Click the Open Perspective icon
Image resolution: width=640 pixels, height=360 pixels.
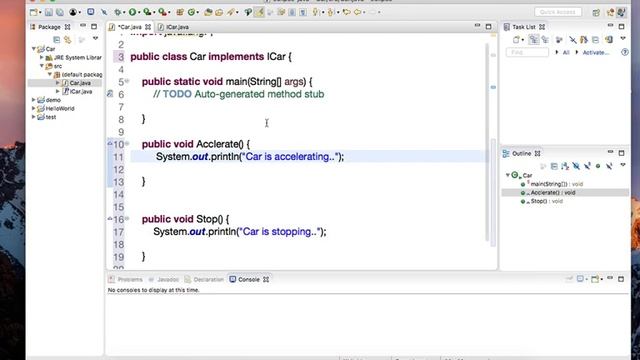point(596,12)
